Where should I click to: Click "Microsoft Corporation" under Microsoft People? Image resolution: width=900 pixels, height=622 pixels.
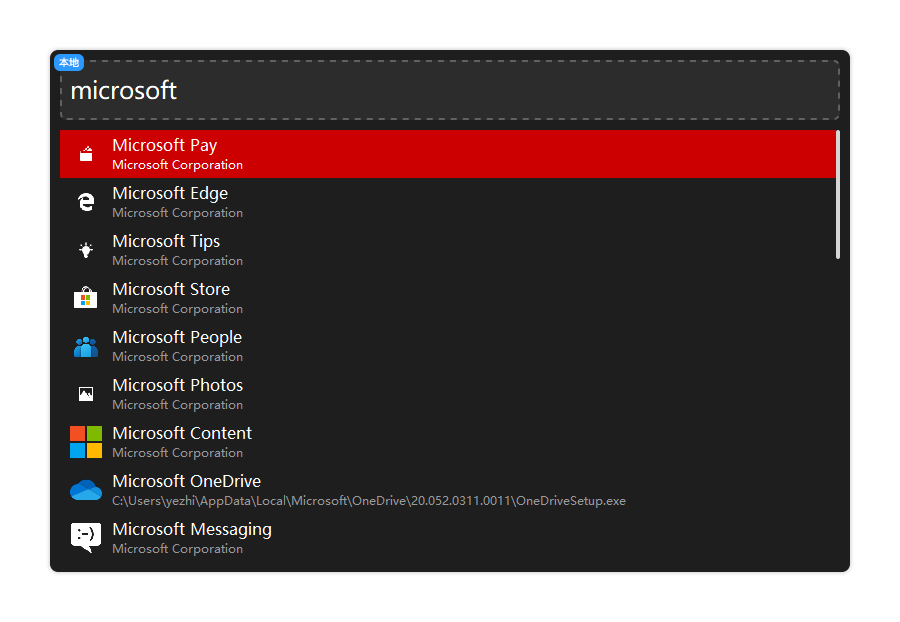click(x=177, y=357)
